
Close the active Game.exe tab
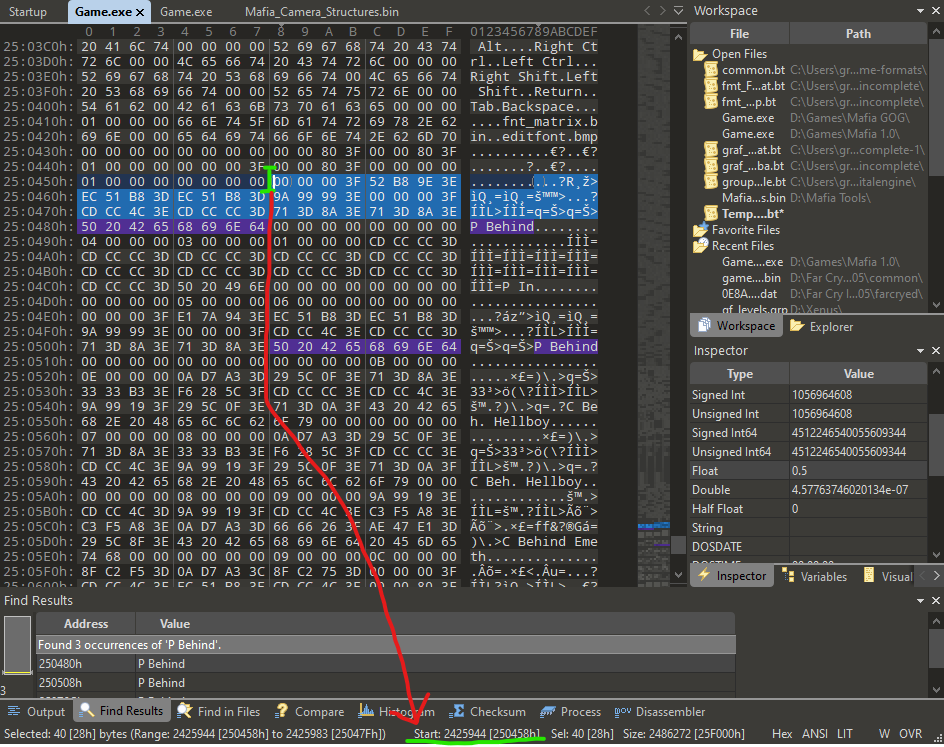click(139, 12)
